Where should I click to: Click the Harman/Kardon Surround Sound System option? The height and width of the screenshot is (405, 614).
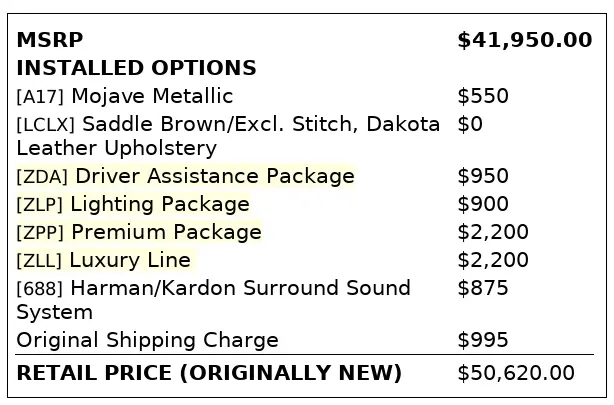(x=213, y=300)
